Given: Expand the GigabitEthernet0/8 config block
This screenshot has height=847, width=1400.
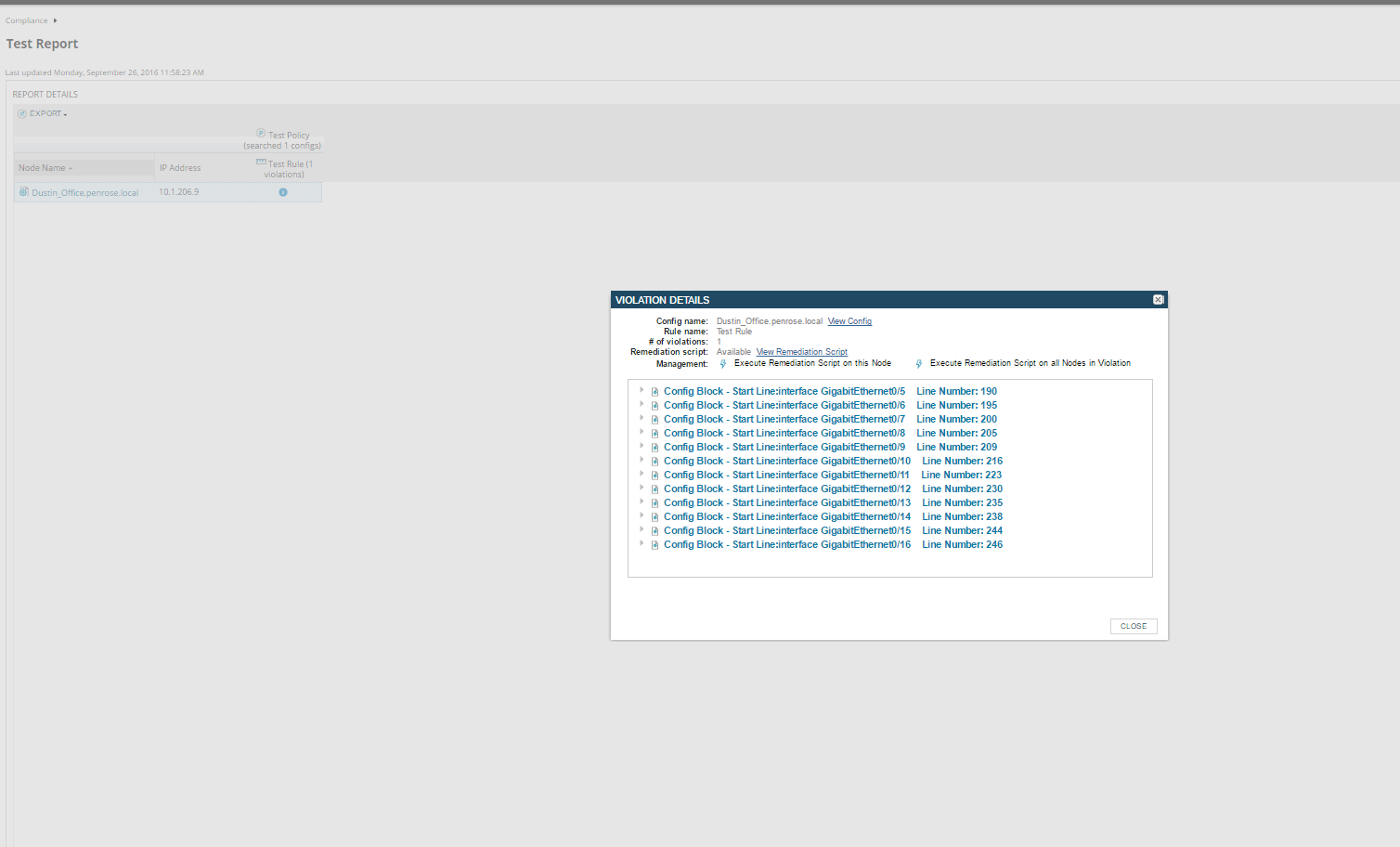Looking at the screenshot, I should (642, 432).
